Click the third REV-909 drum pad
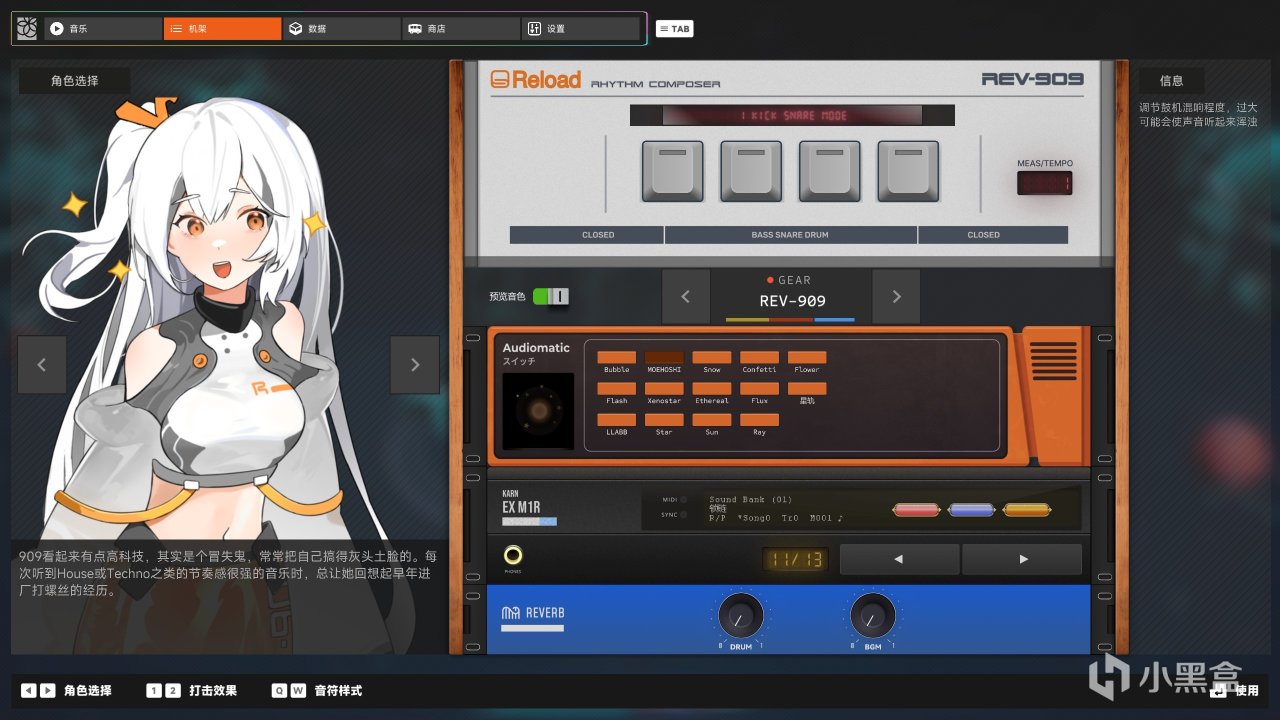Image resolution: width=1280 pixels, height=720 pixels. click(x=830, y=171)
